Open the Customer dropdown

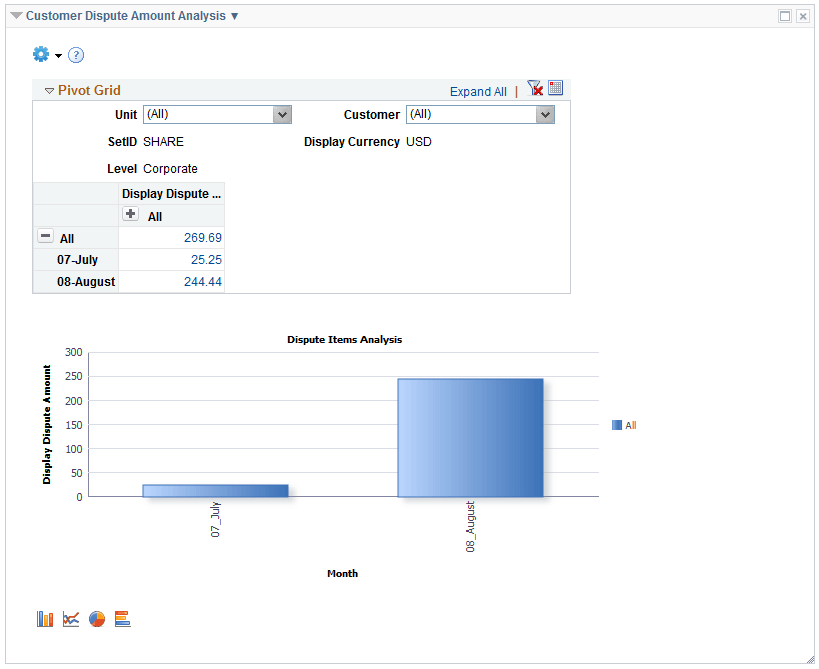click(x=545, y=114)
